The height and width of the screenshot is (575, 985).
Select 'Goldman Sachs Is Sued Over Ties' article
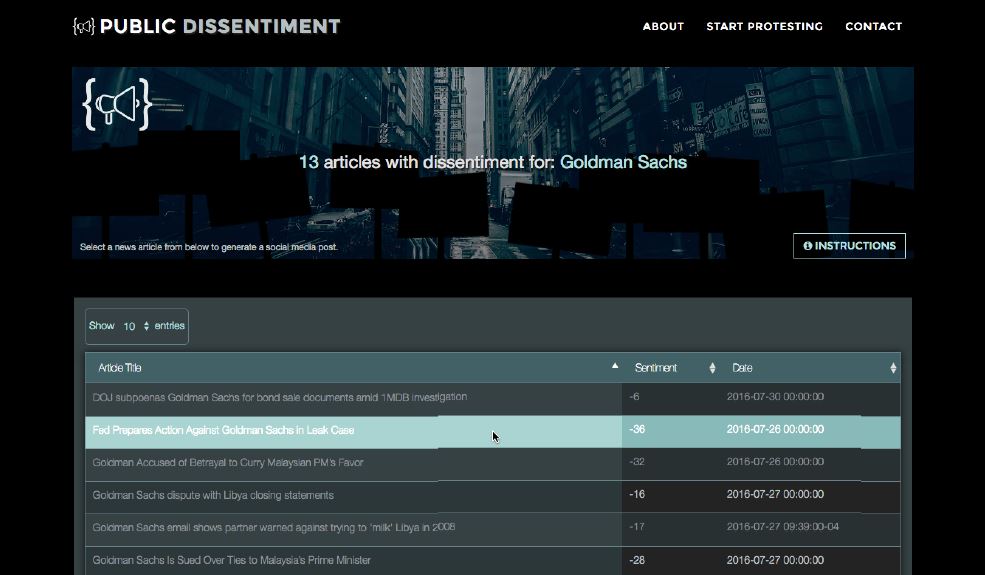231,560
